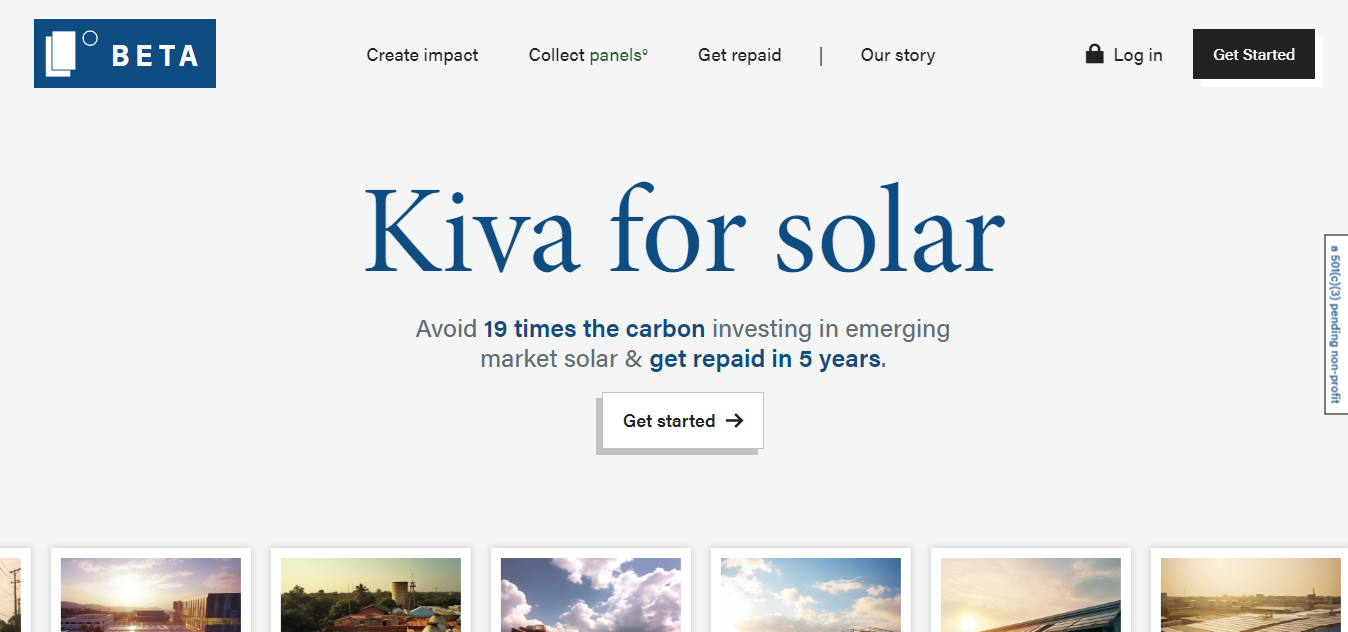Click the solar panel roof with sun thumbnail

(x=1030, y=597)
